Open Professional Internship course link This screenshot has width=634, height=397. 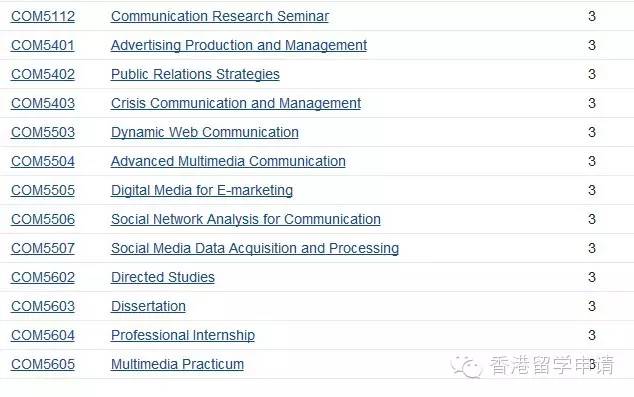click(x=183, y=336)
